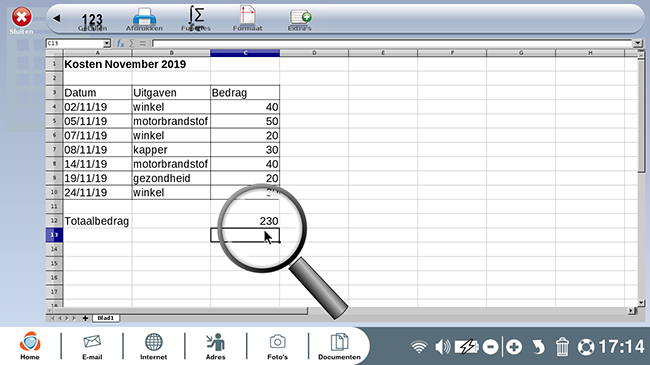Select row 12 header
650x365 pixels.
[54, 221]
